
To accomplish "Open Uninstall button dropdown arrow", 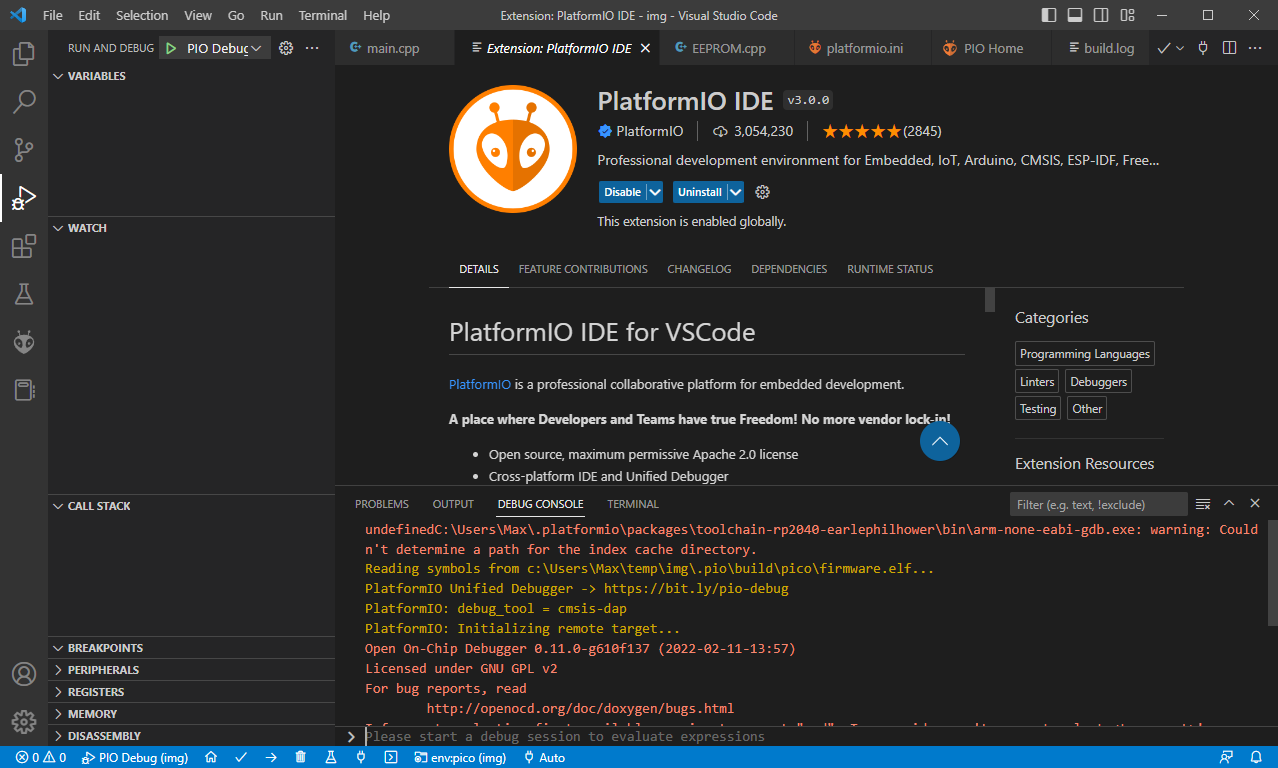I will coord(736,192).
